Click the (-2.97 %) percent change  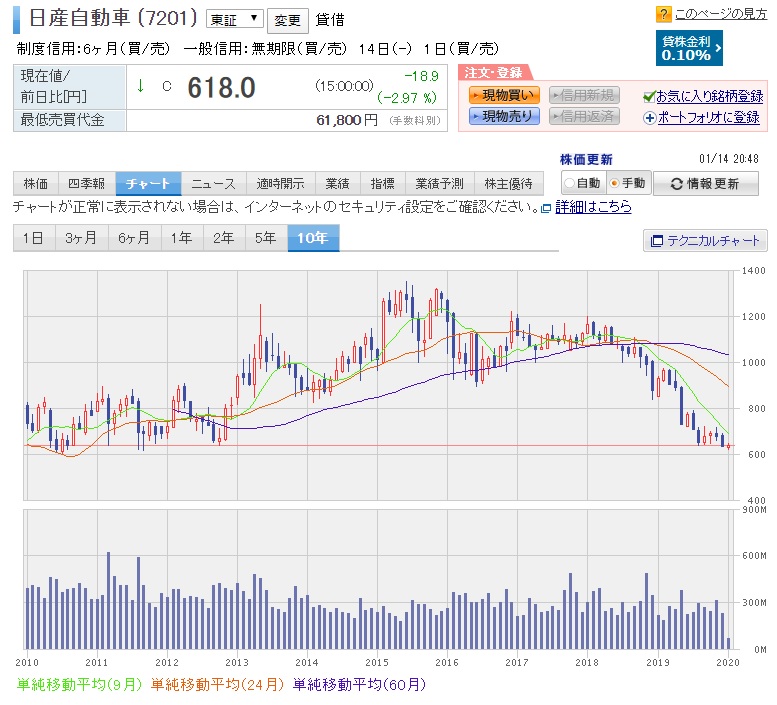click(x=407, y=98)
